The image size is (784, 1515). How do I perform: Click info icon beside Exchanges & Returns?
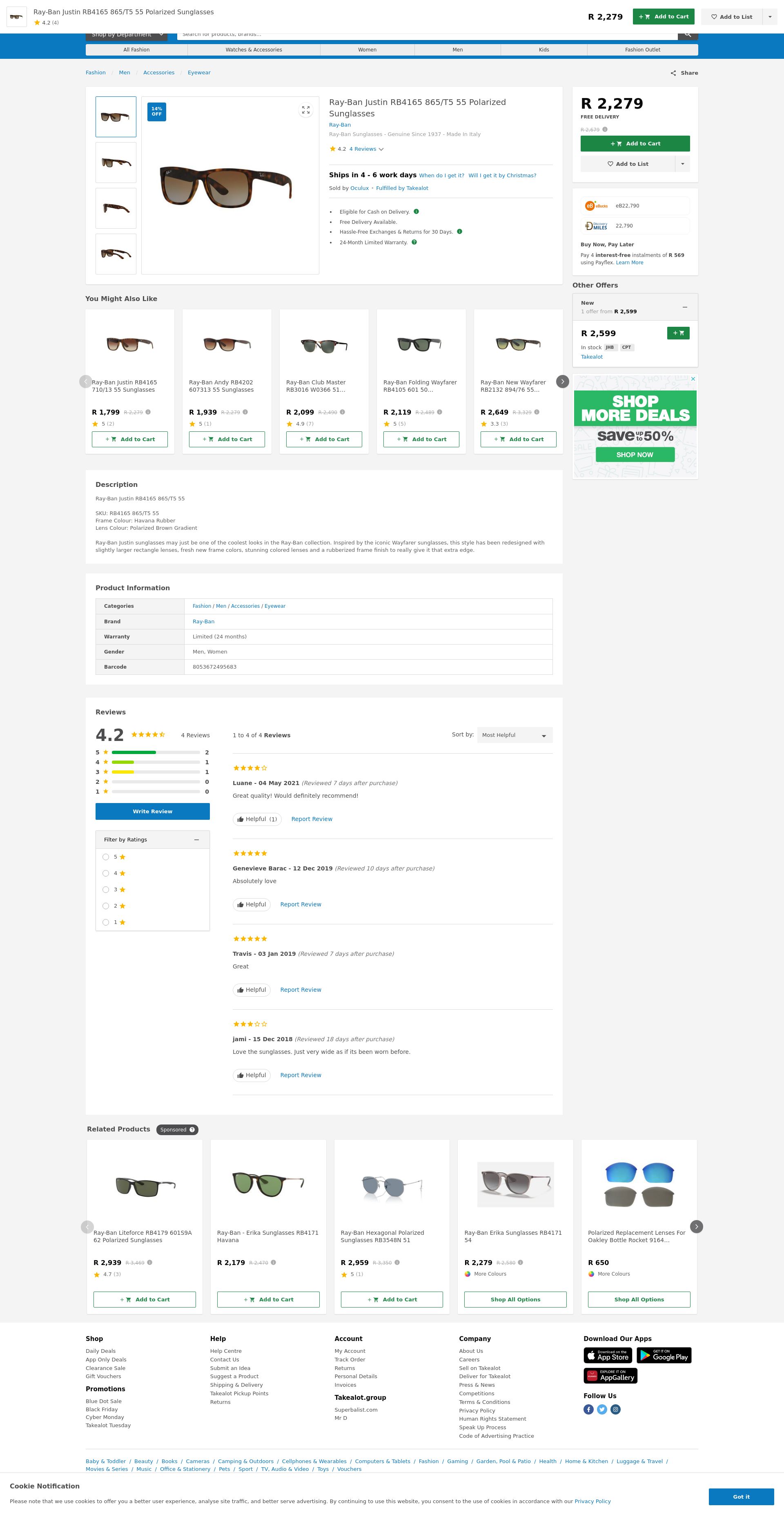point(459,232)
